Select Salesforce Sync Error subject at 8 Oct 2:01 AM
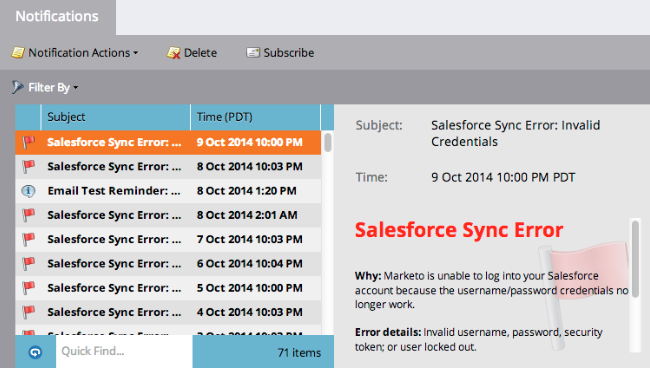Screen dimensions: 650x368 click(x=114, y=215)
